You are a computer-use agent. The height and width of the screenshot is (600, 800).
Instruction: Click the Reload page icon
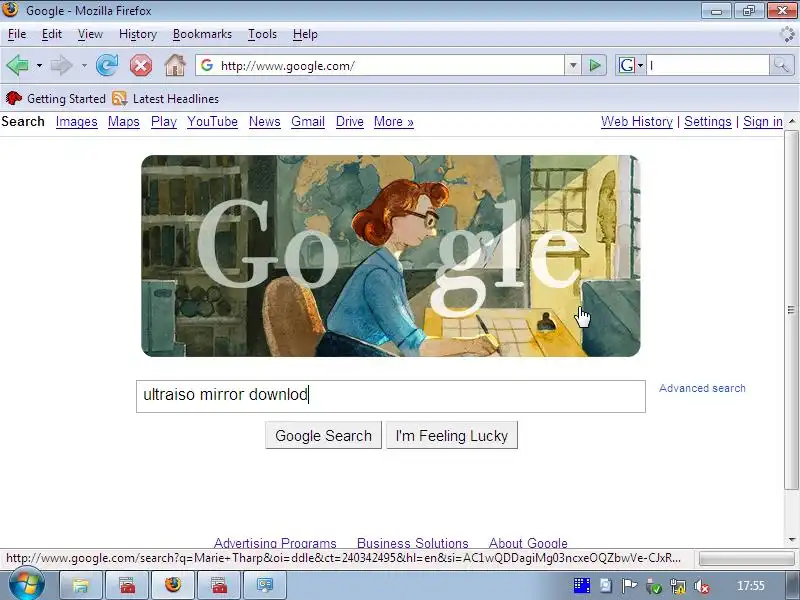pyautogui.click(x=107, y=65)
